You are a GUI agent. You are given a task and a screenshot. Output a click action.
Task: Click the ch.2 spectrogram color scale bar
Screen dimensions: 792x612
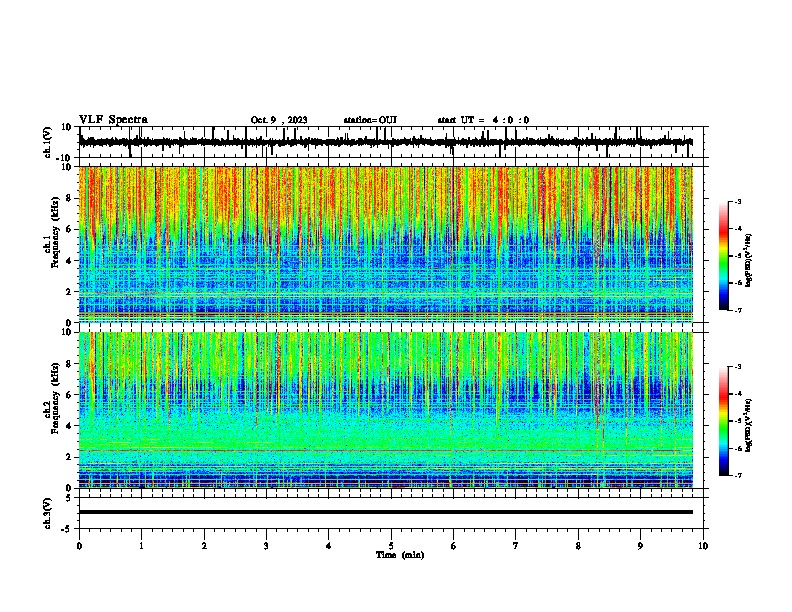click(723, 421)
